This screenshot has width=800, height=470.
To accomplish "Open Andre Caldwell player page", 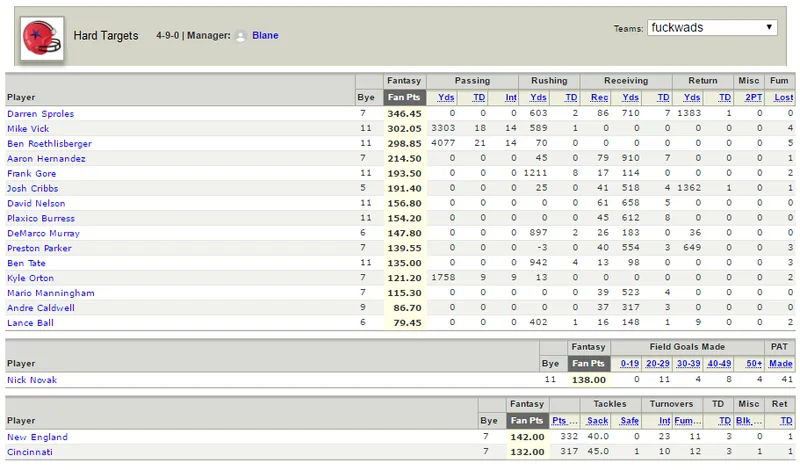I will 41,308.
